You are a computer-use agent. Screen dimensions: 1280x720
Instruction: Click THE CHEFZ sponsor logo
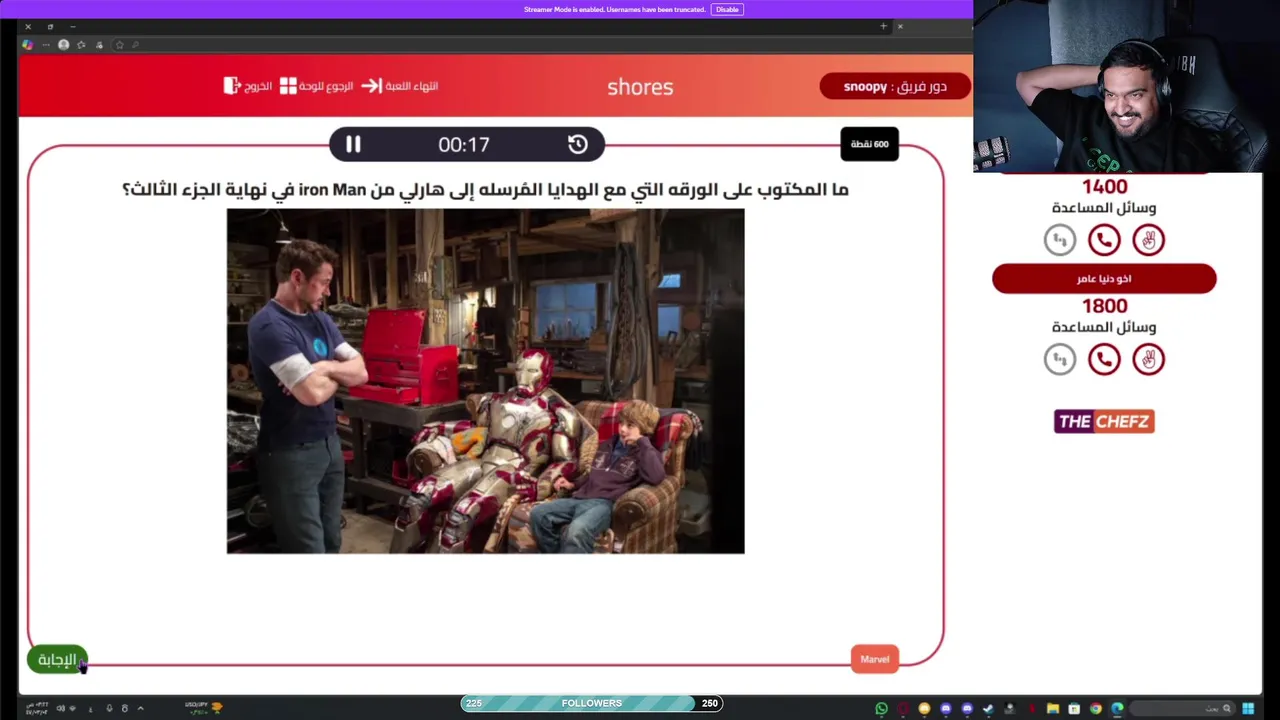pos(1104,421)
